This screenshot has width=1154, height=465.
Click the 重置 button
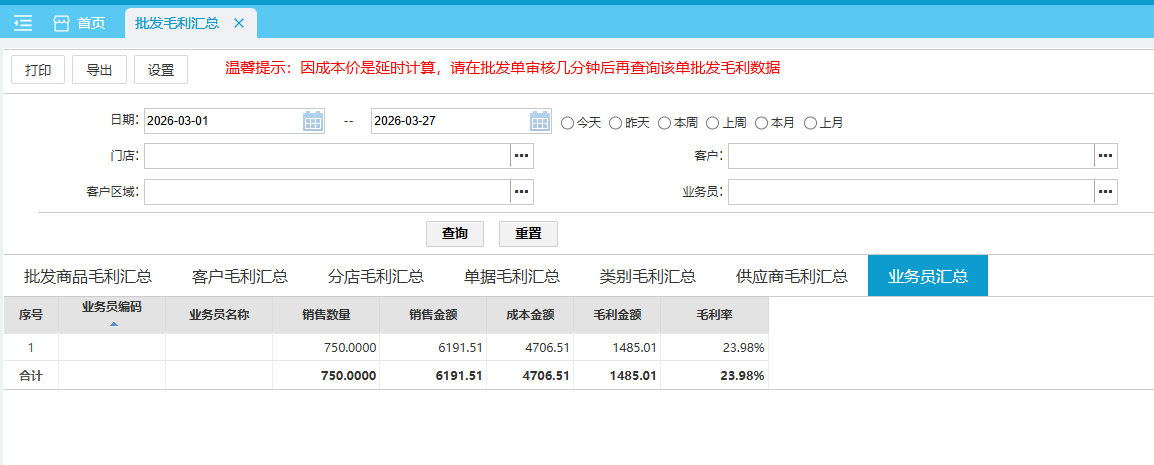(528, 233)
